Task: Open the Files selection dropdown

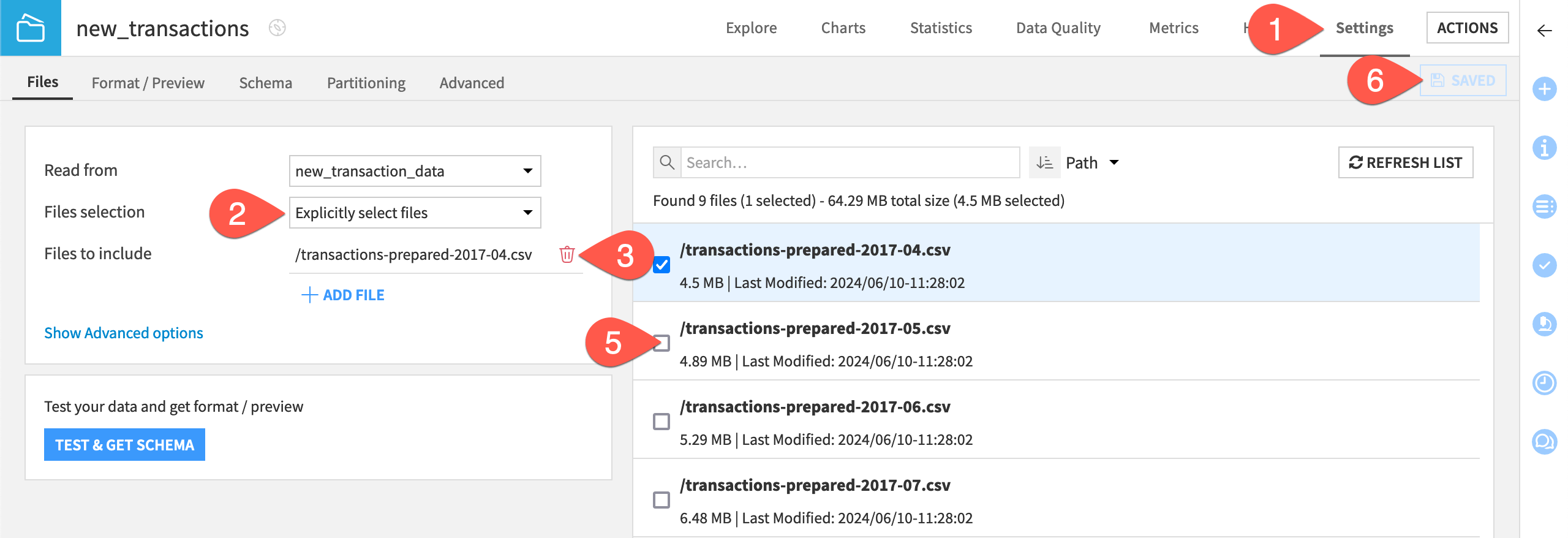Action: click(x=415, y=213)
